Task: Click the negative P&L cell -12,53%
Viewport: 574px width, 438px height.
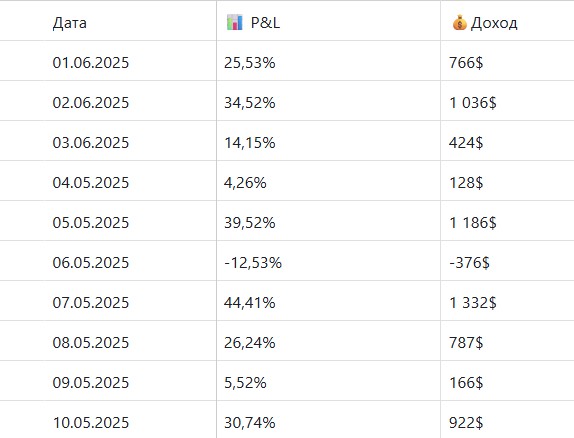Action: [x=253, y=263]
